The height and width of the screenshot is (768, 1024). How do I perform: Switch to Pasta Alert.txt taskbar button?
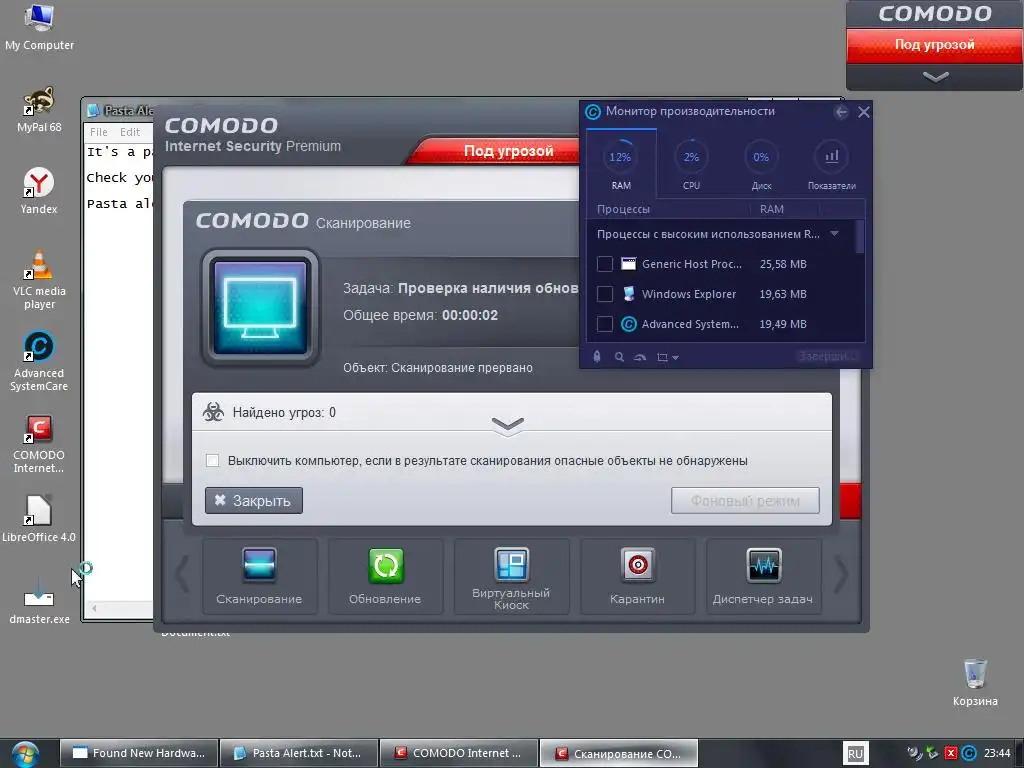[x=299, y=754]
